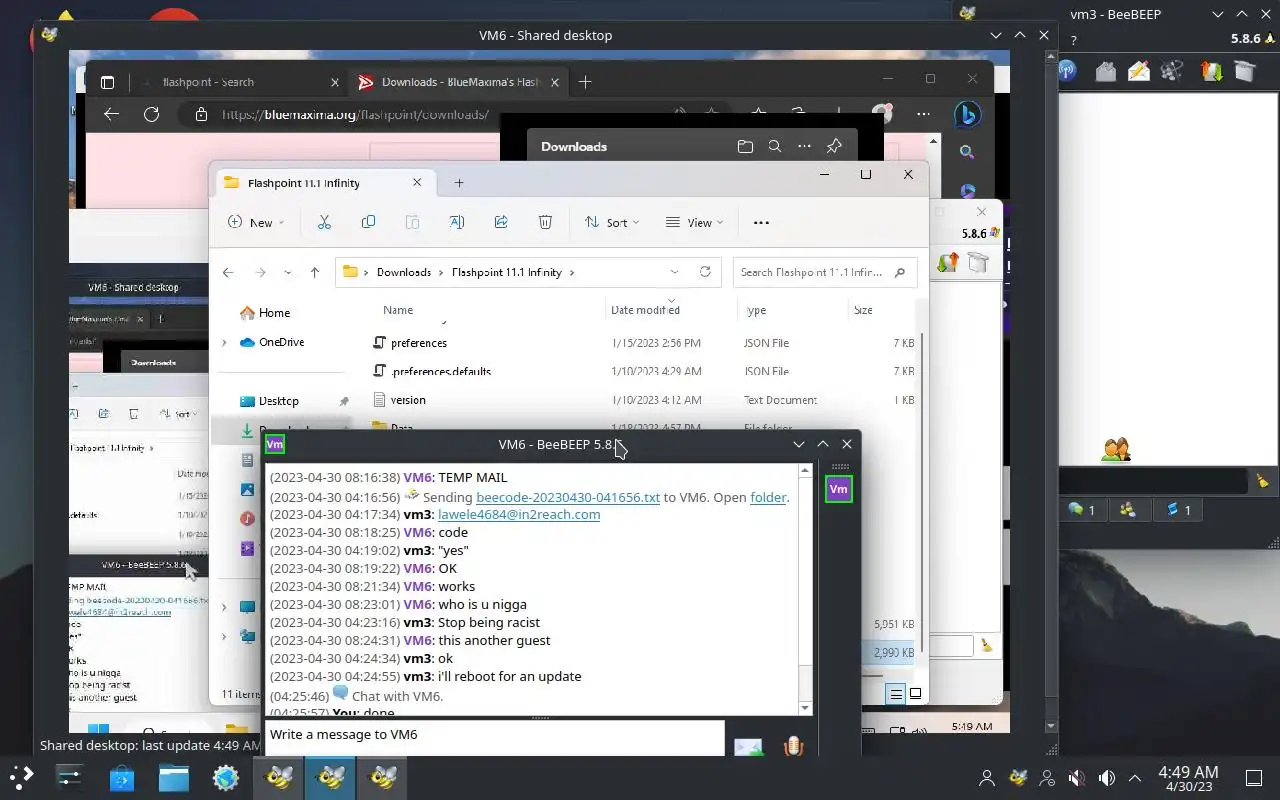1280x800 pixels.
Task: Select the preferences.defaults JSON file
Action: click(x=642, y=371)
